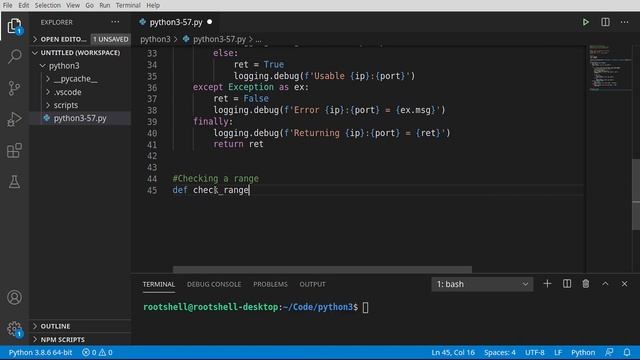Open the Go menu
The width and height of the screenshot is (640, 360).
pos(89,5)
